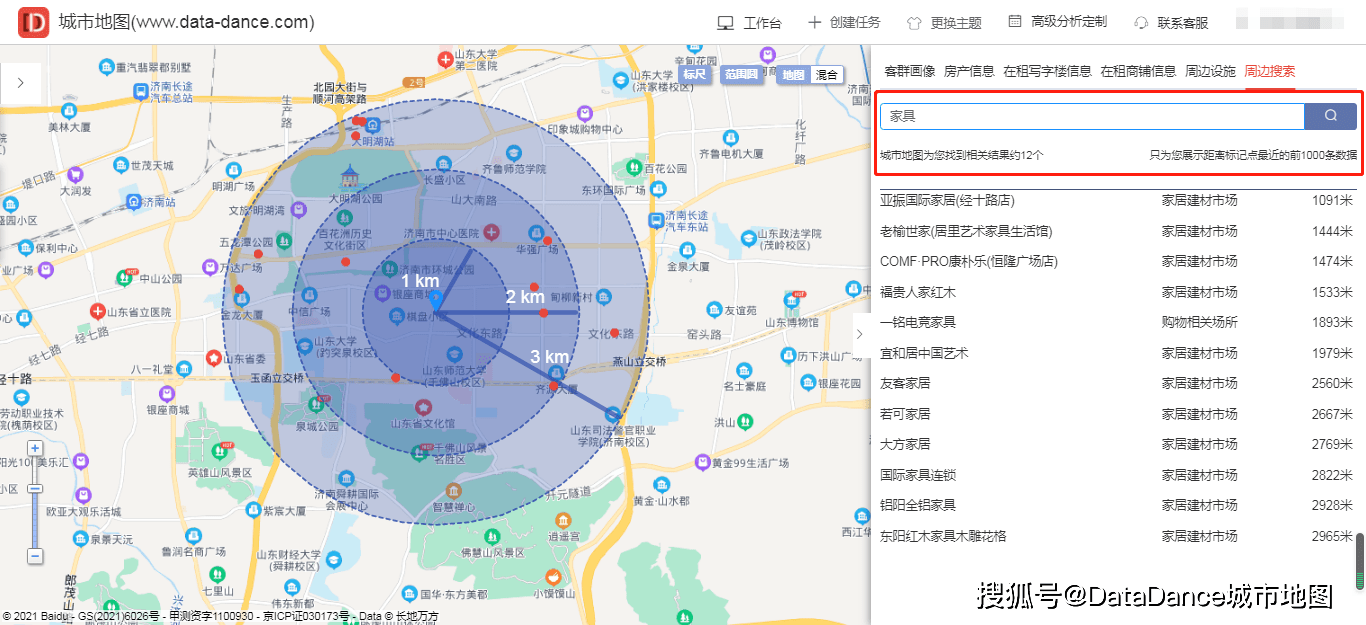The image size is (1366, 625).
Task: Select result 福贵人家红木
Action: [918, 292]
